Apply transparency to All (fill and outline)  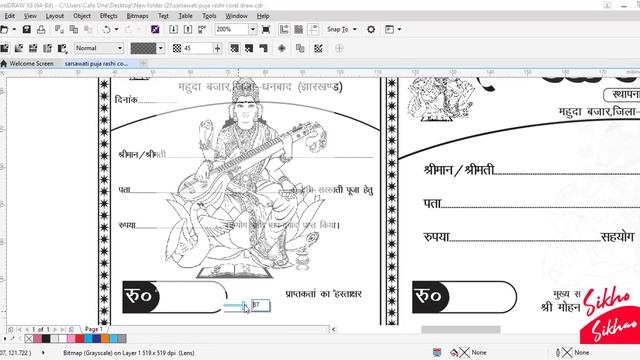(234, 48)
